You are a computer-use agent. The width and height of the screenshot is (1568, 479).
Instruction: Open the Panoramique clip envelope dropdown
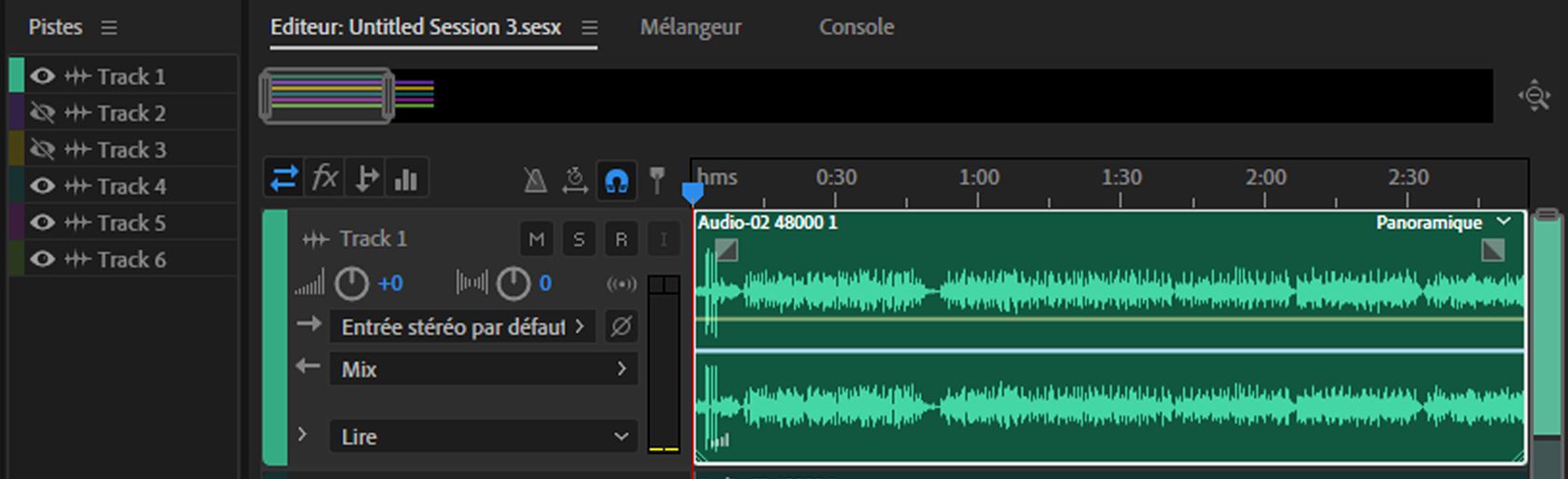pos(1443,223)
